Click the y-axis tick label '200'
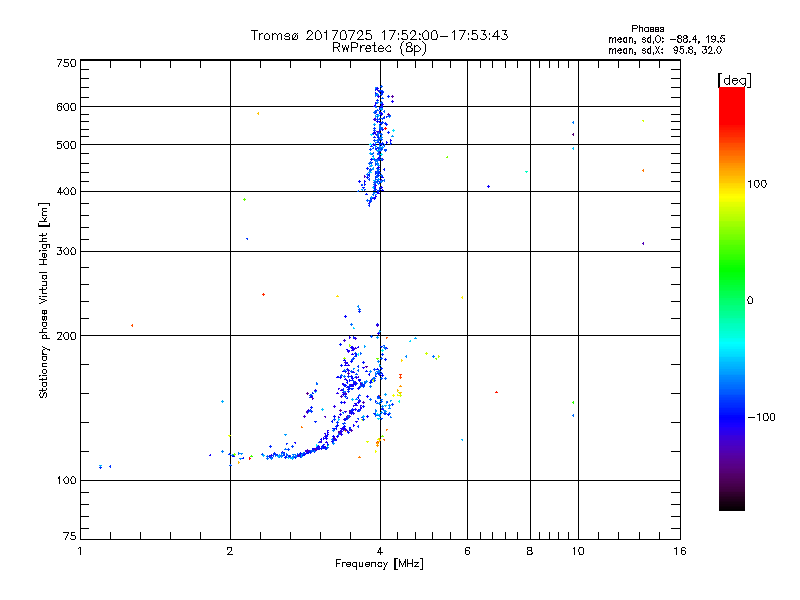 point(66,336)
